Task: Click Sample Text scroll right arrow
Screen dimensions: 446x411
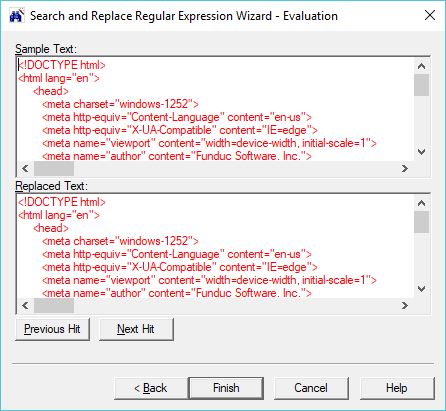Action: 405,168
